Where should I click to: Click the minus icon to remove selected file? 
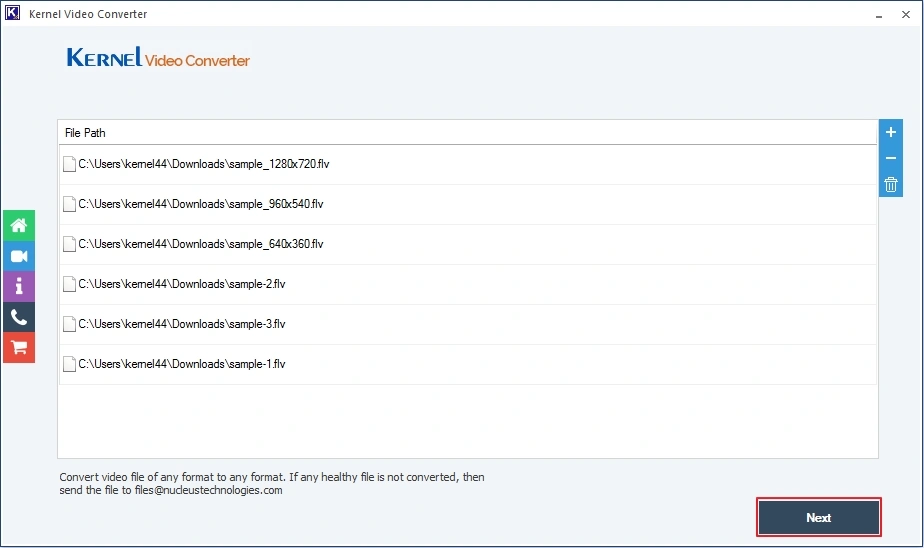pos(890,158)
